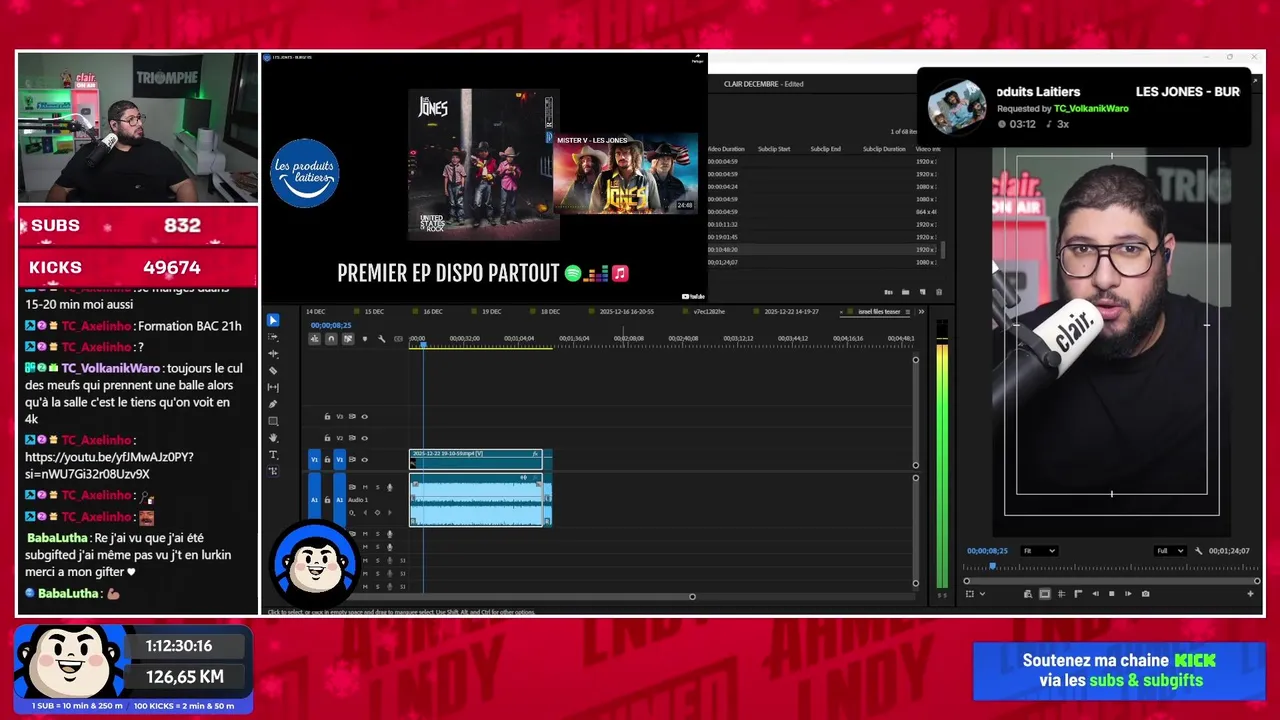The width and height of the screenshot is (1280, 720).
Task: Toggle V1 track output eye
Action: click(x=364, y=460)
